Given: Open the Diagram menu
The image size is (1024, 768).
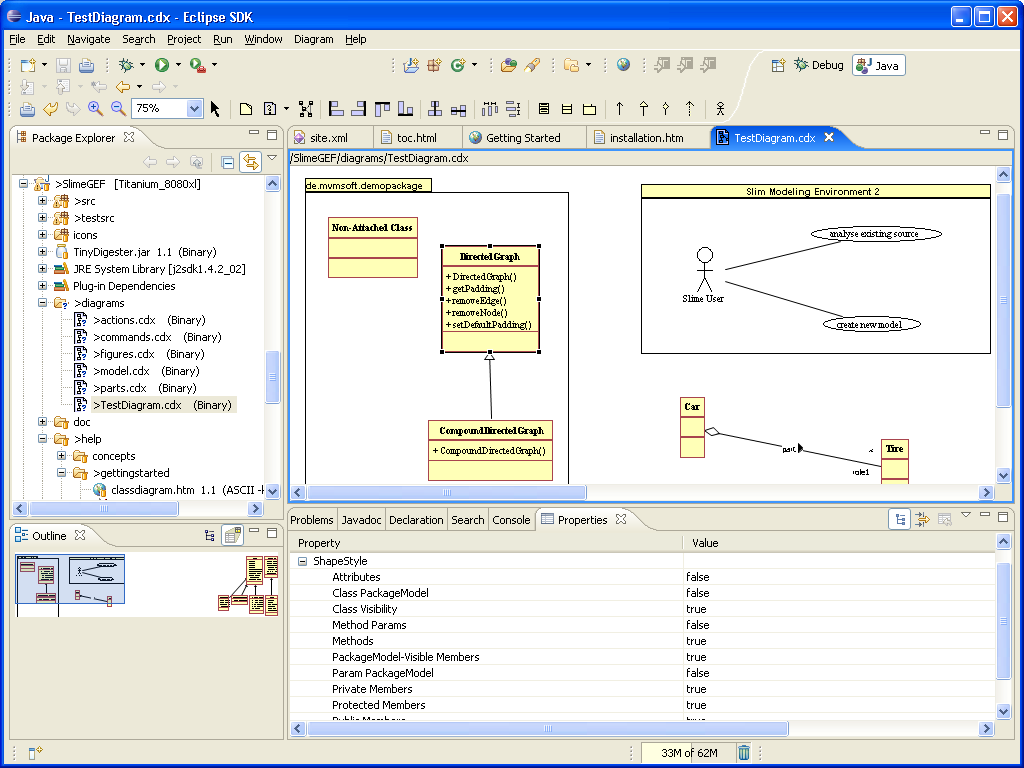Looking at the screenshot, I should 313,39.
